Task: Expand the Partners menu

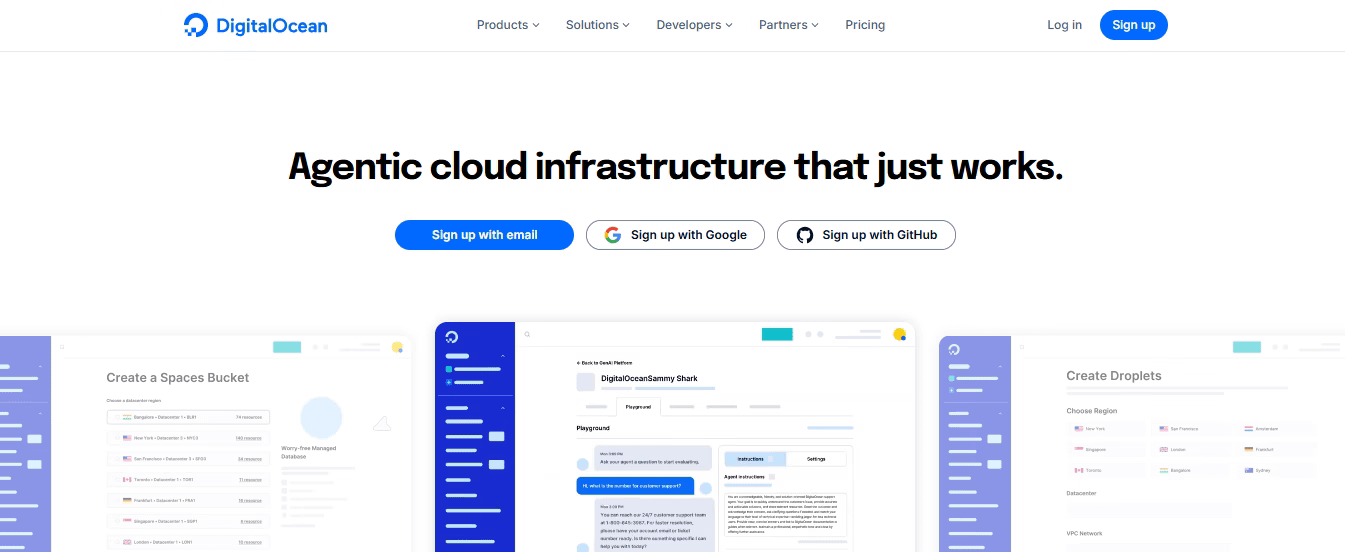Action: pyautogui.click(x=789, y=25)
